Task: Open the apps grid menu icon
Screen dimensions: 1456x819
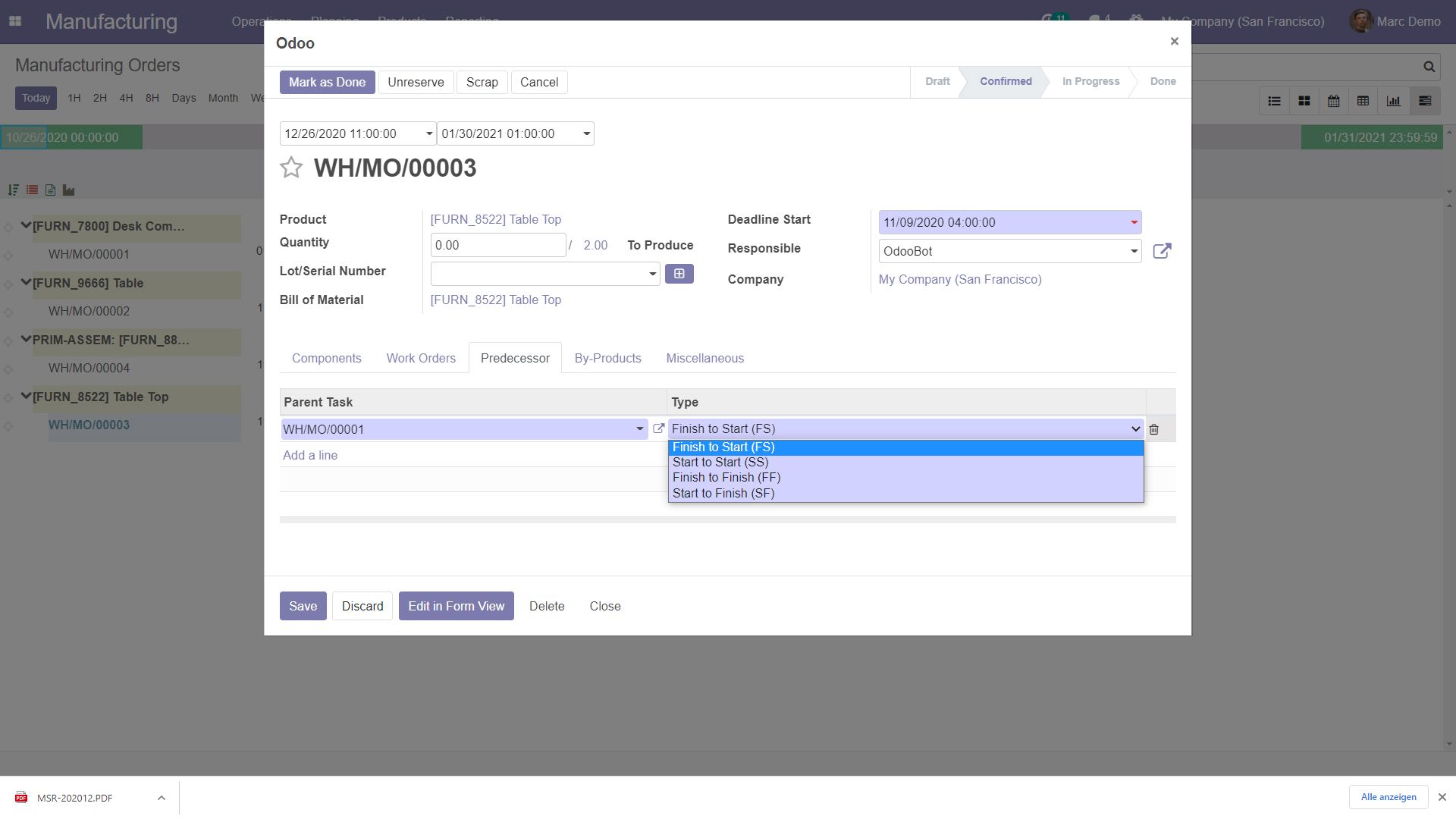Action: [x=15, y=21]
